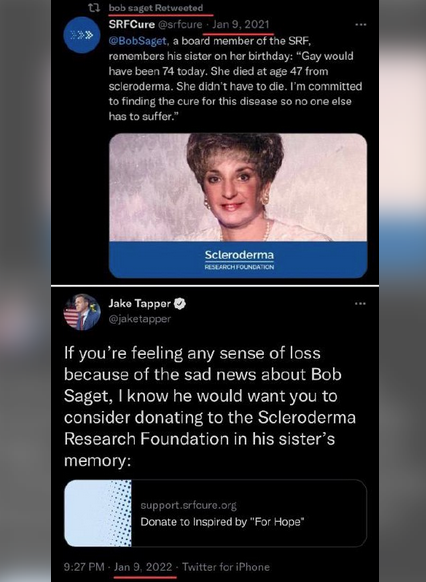Click the retweet arrows icon
The width and height of the screenshot is (426, 582).
coord(94,8)
